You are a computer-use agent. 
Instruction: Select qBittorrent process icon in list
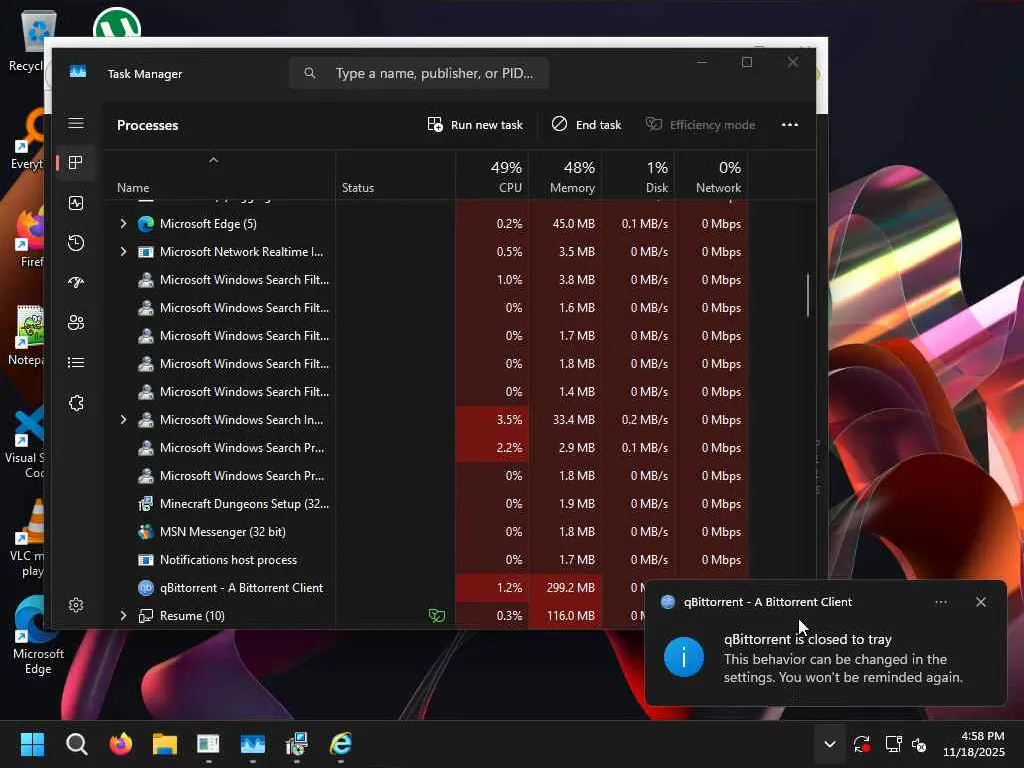(x=146, y=588)
